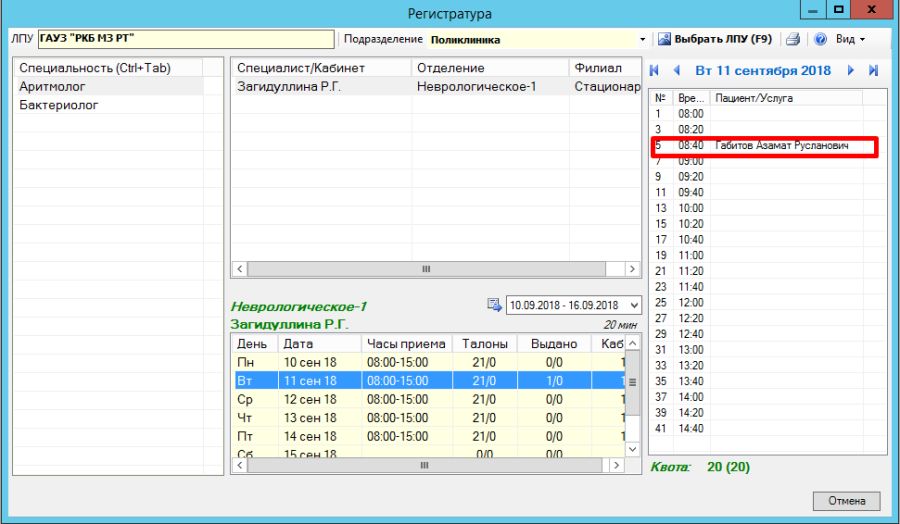This screenshot has height=524, width=900.
Task: Click the Пациент/Услуга column header
Action: [x=786, y=98]
